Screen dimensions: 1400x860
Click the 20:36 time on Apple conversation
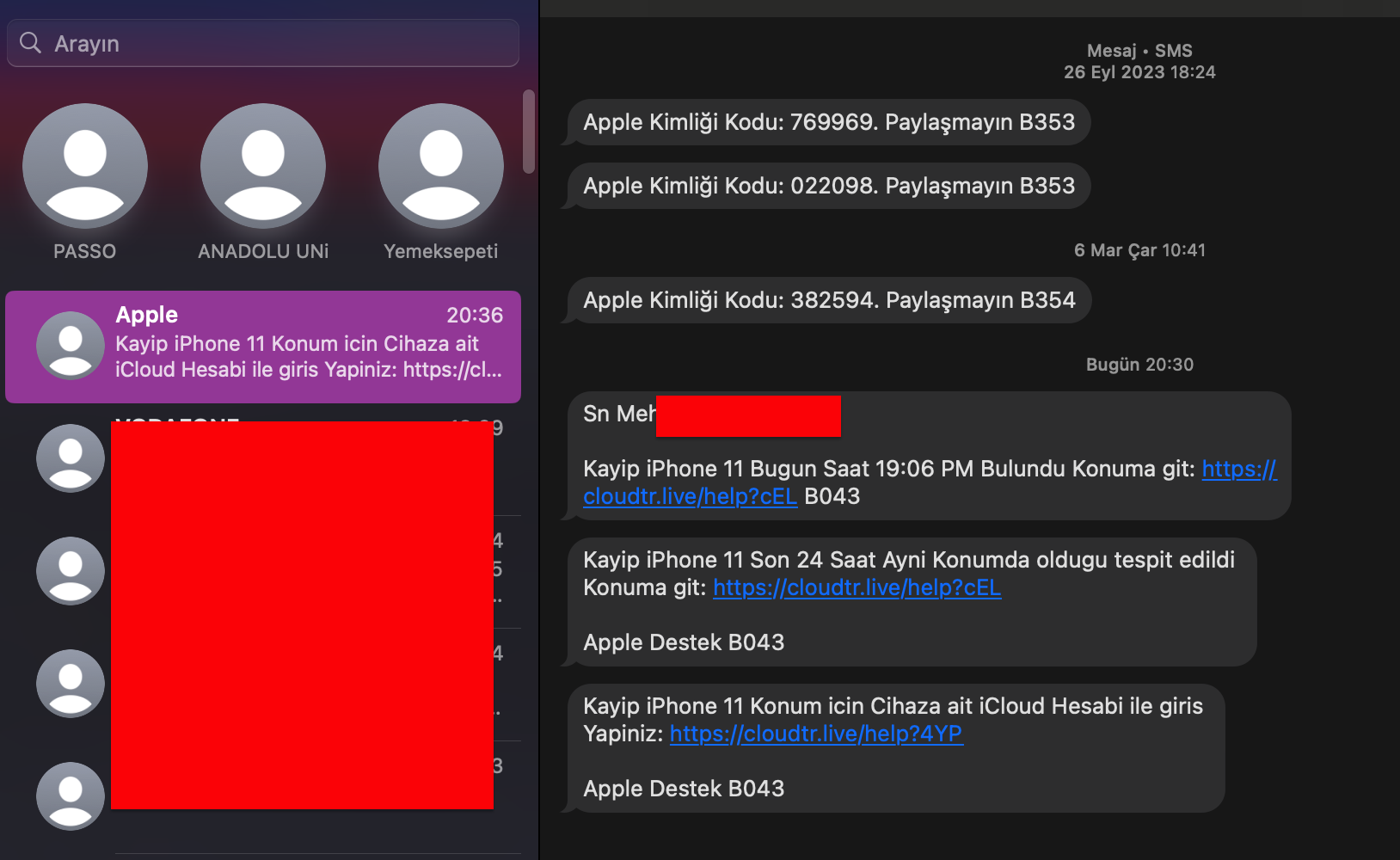[x=475, y=316]
